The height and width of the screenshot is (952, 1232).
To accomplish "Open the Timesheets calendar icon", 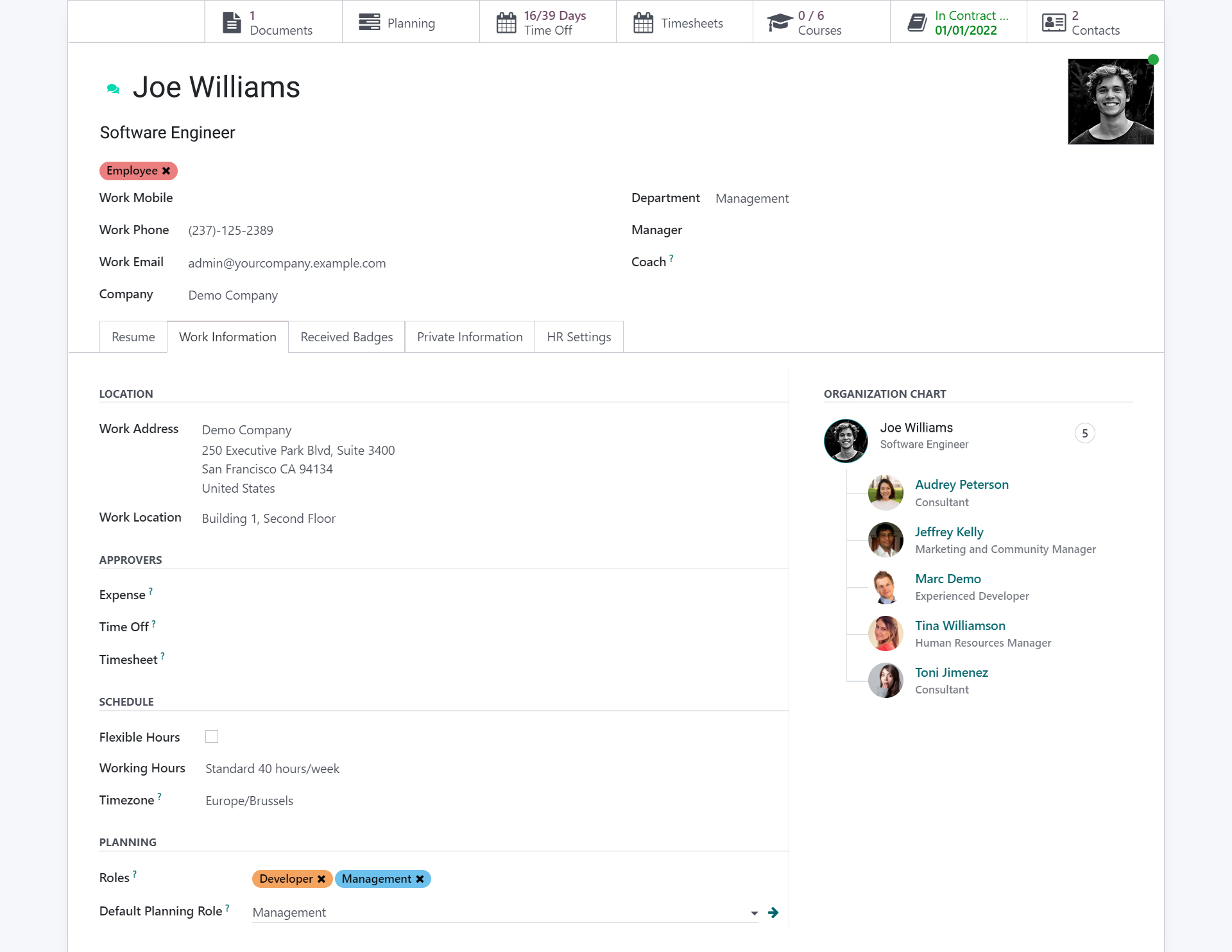I will [643, 21].
